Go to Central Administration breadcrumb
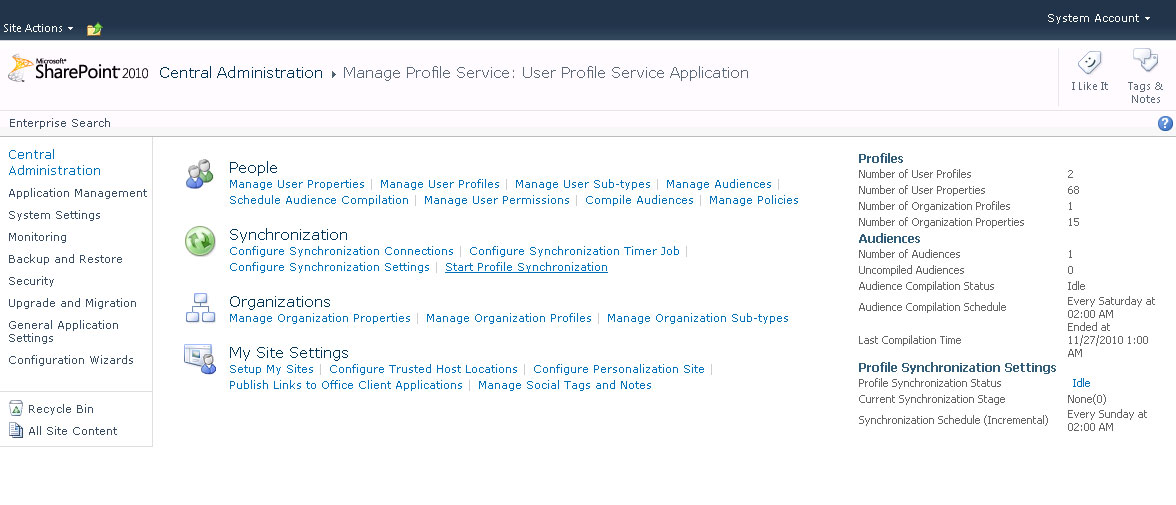 tap(241, 73)
